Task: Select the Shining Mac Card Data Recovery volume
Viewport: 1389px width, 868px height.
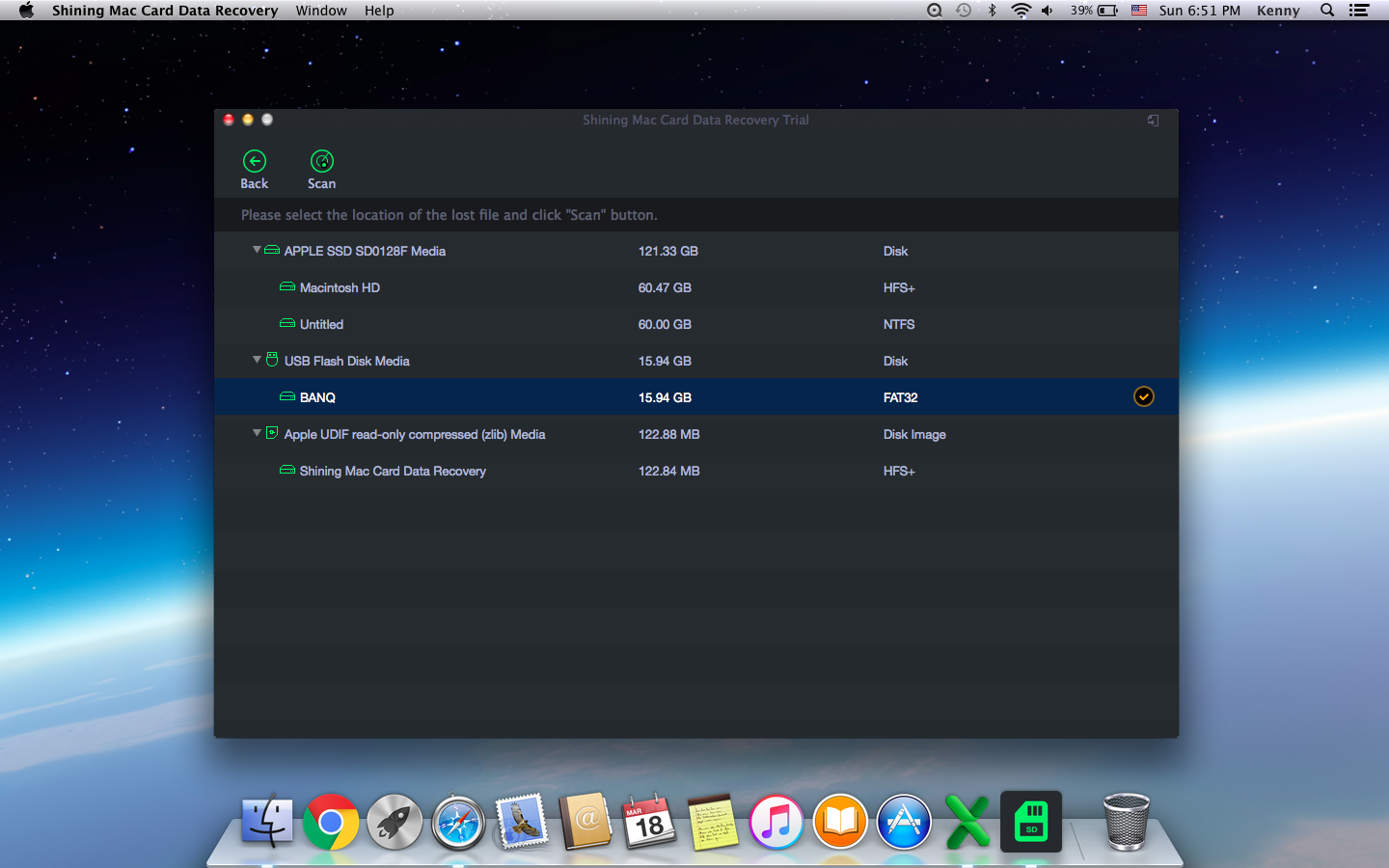Action: point(392,471)
